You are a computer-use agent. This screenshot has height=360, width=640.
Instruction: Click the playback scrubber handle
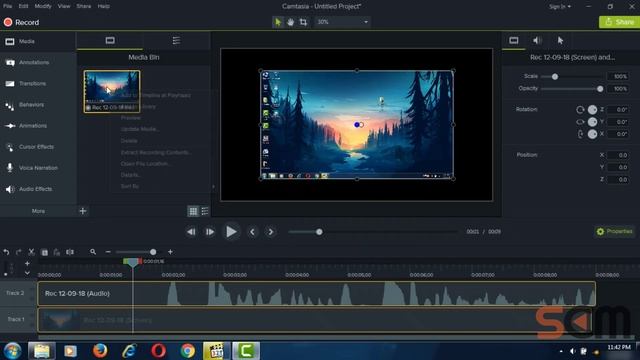(x=319, y=232)
